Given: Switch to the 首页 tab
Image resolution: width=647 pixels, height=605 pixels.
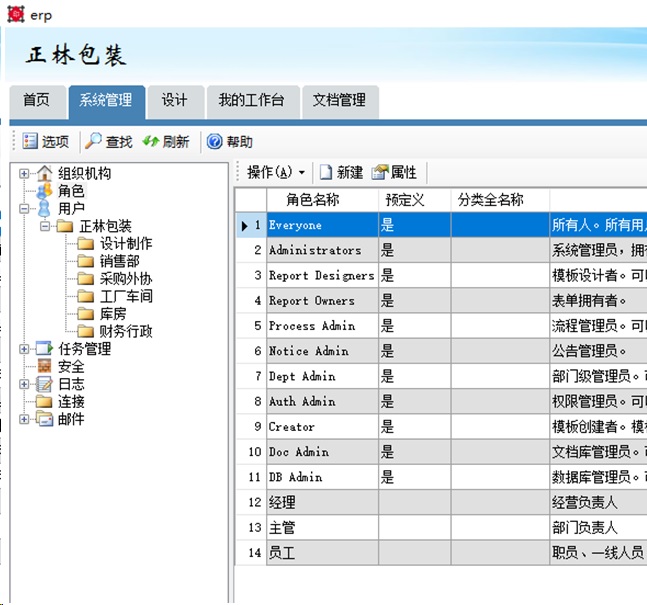Looking at the screenshot, I should (36, 100).
